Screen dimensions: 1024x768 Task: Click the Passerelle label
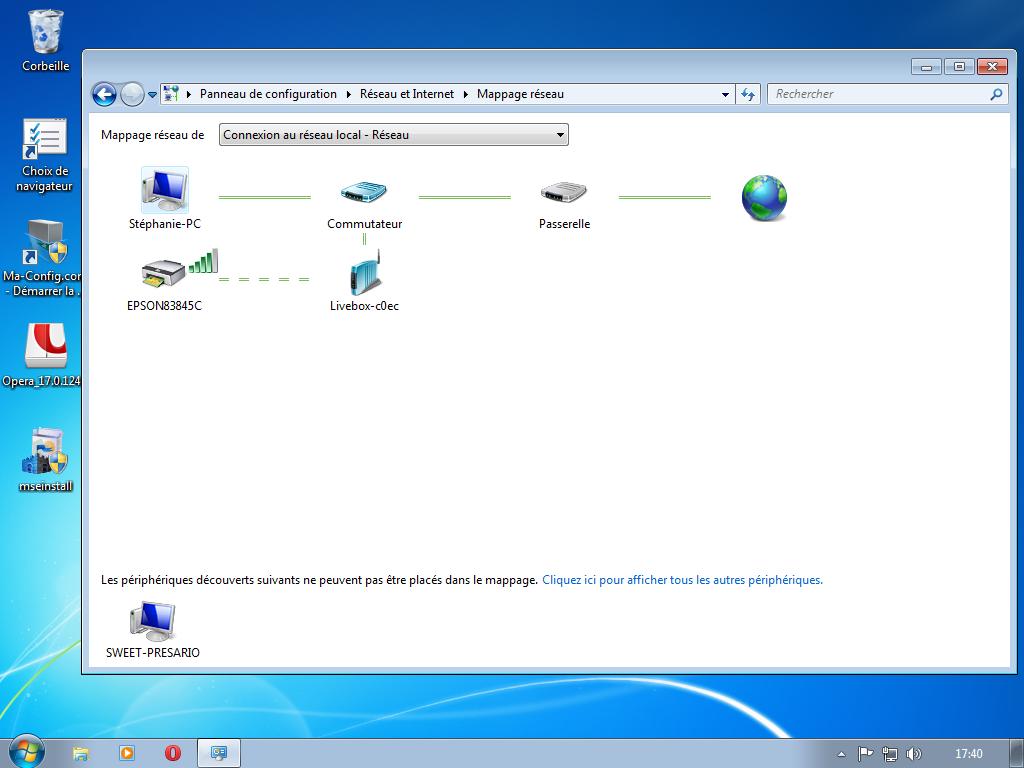pos(564,224)
